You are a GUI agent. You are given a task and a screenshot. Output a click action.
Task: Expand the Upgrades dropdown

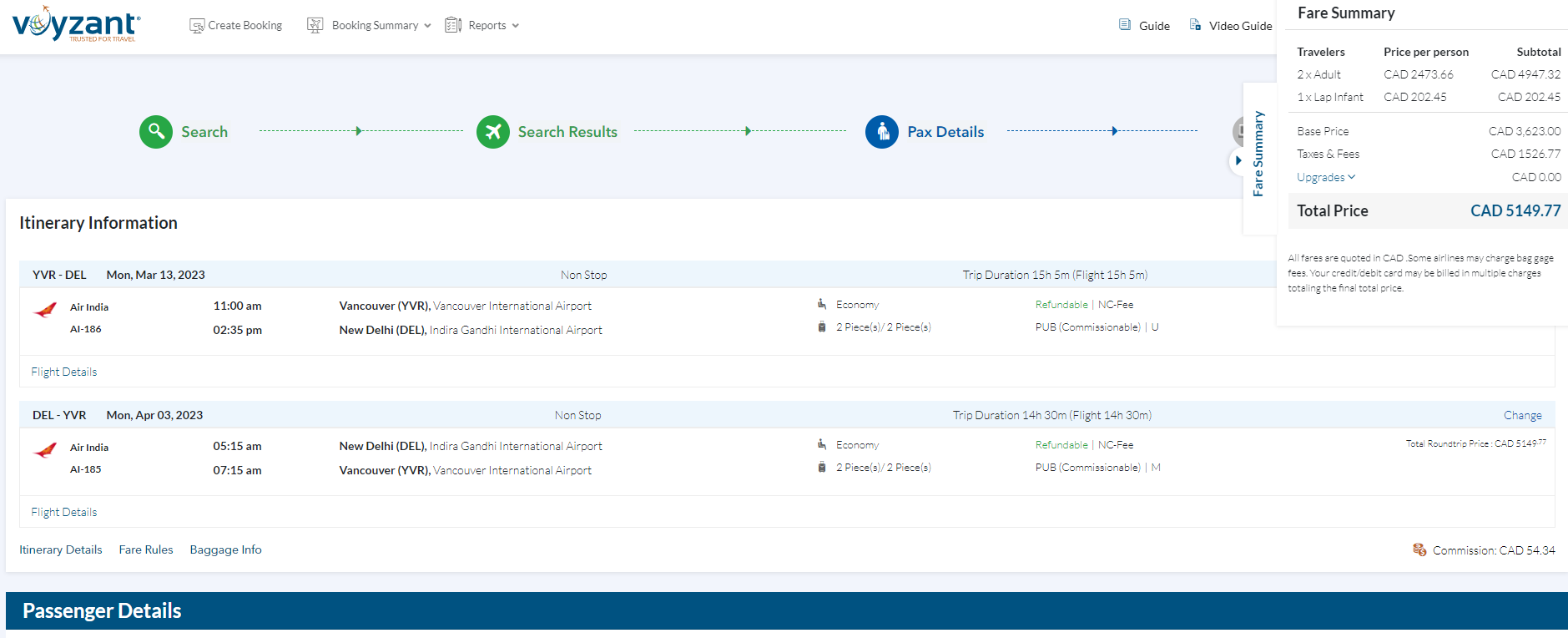coord(1326,177)
